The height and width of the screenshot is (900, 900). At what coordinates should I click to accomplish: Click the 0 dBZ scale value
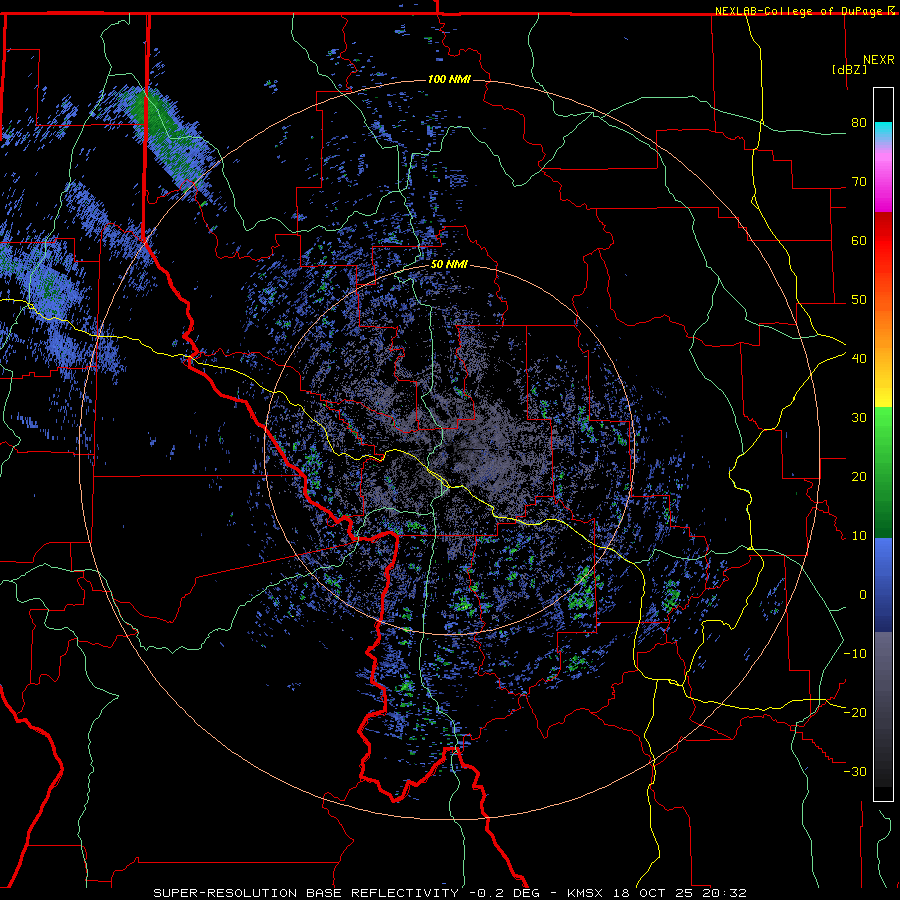click(x=863, y=595)
